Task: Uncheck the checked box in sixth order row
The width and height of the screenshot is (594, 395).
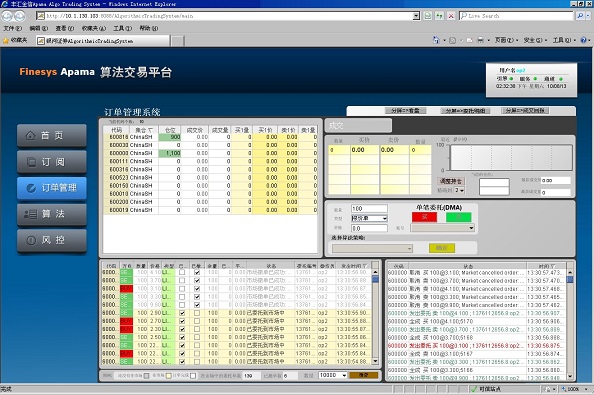Action: pos(182,313)
